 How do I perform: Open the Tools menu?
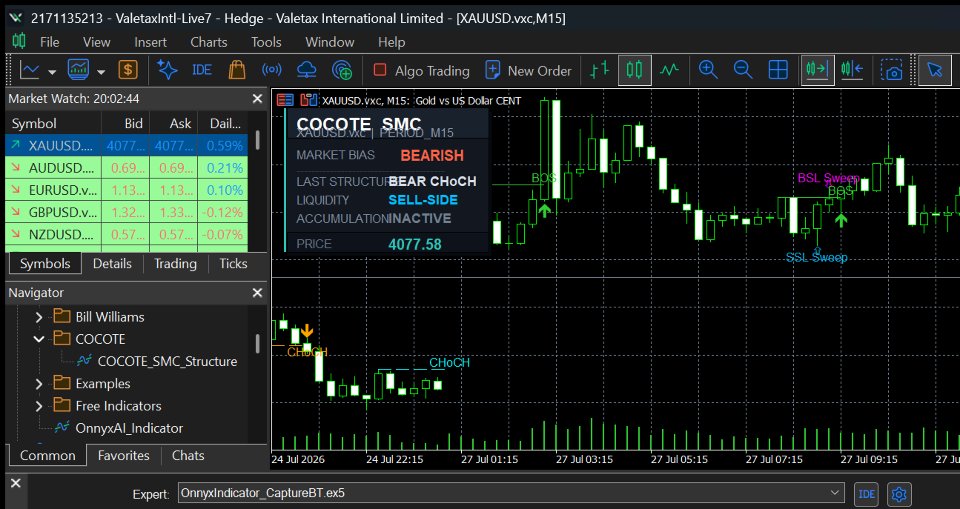pos(266,42)
